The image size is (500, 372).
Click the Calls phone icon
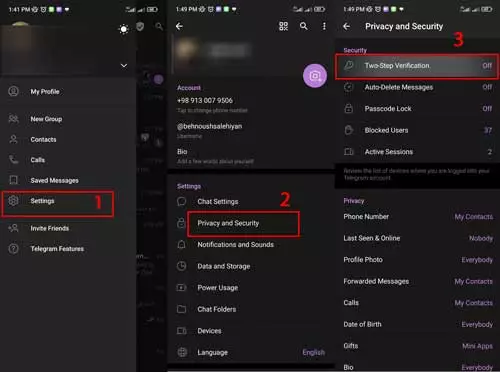click(x=14, y=160)
